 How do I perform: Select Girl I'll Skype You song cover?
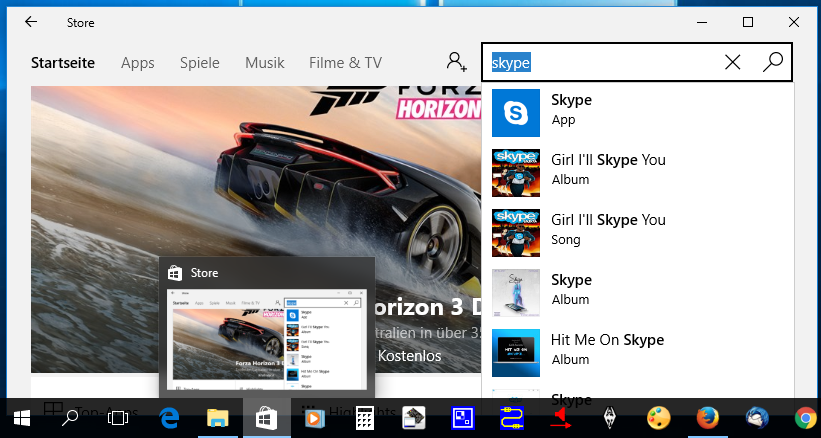point(516,233)
